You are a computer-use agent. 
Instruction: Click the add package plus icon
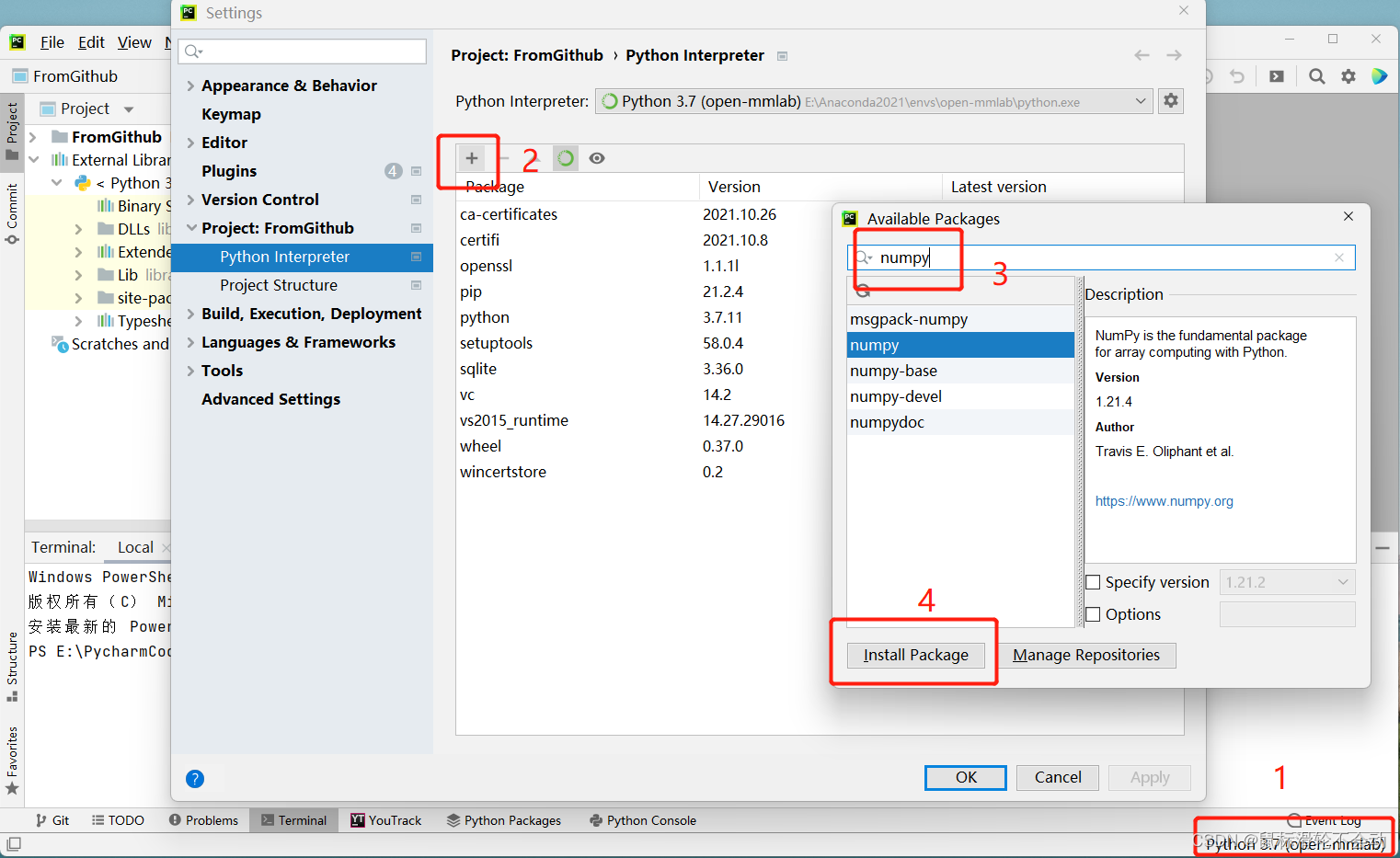pyautogui.click(x=472, y=158)
